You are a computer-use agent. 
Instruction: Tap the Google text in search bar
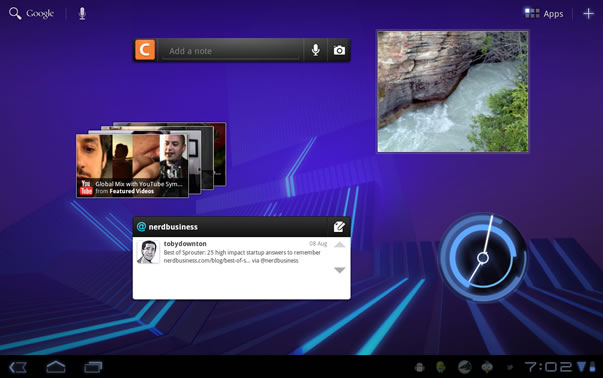40,14
